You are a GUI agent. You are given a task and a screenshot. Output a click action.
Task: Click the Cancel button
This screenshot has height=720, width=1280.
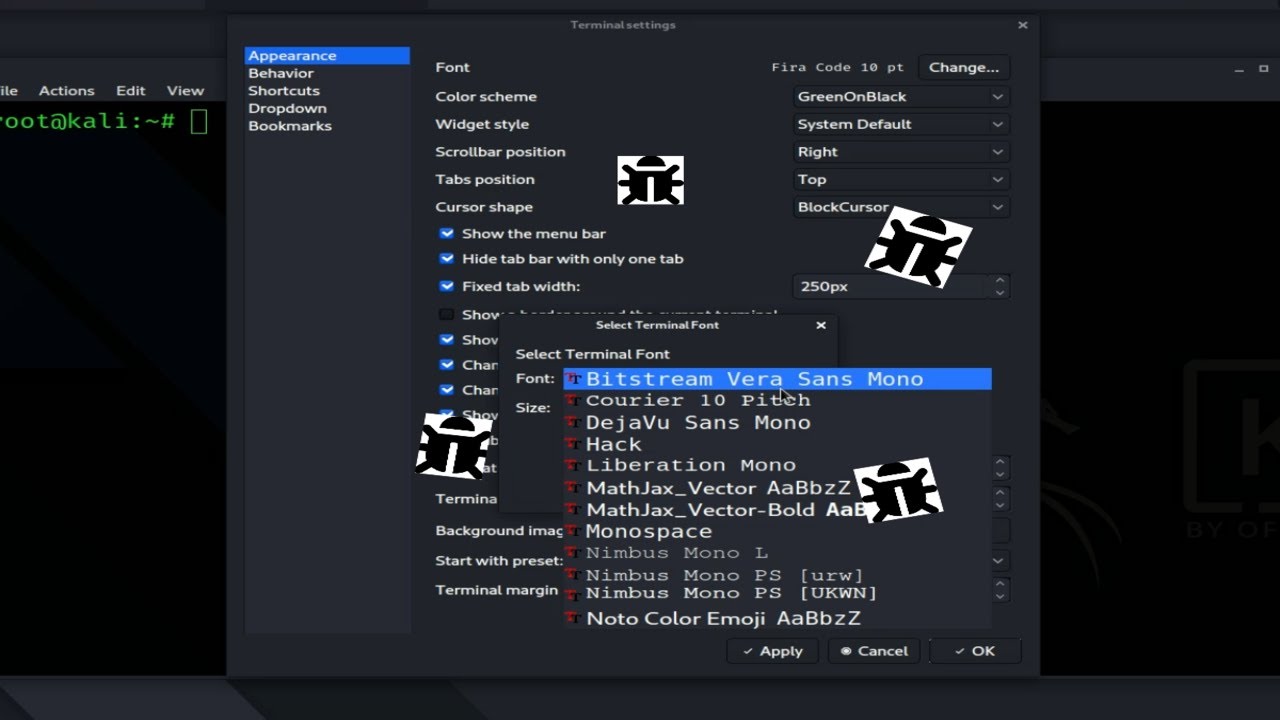(x=874, y=651)
